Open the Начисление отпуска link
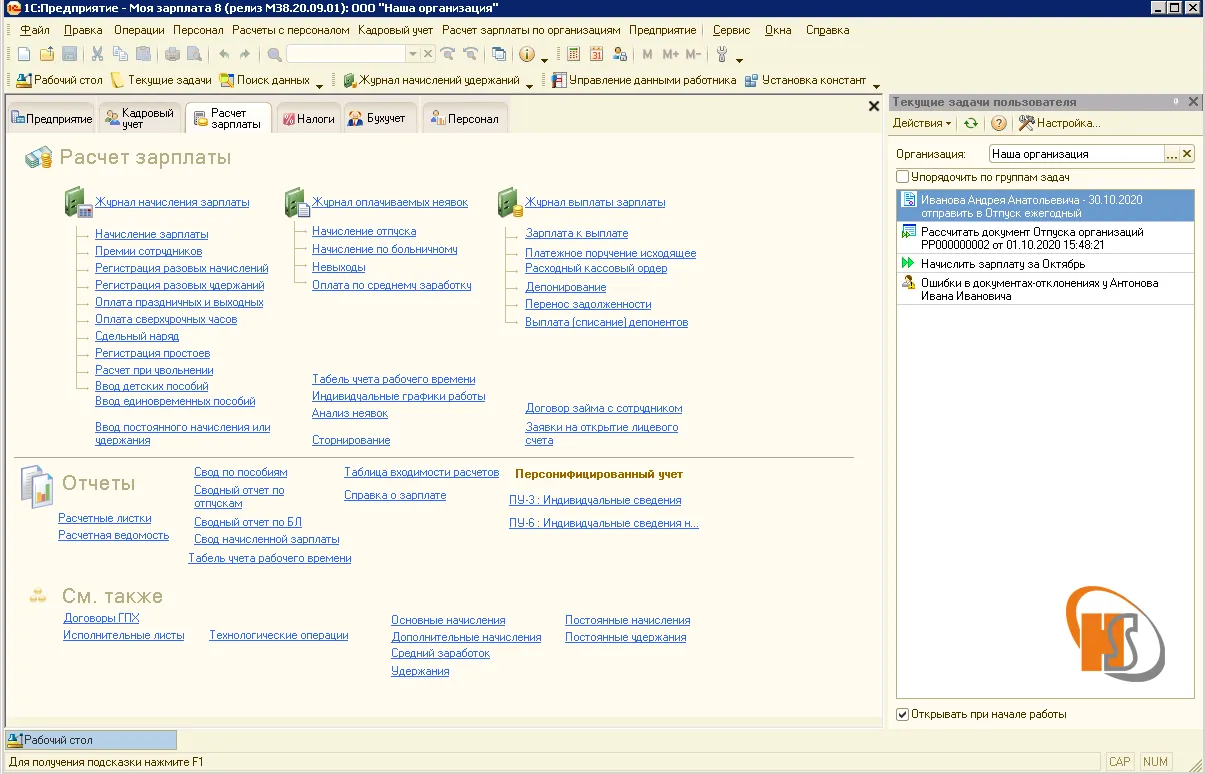 coord(364,231)
